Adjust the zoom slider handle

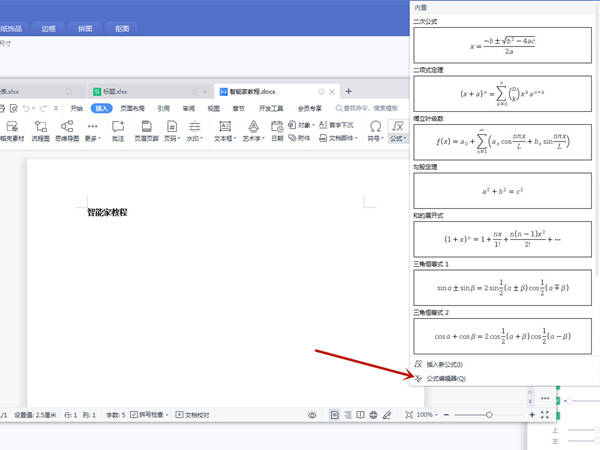click(489, 415)
